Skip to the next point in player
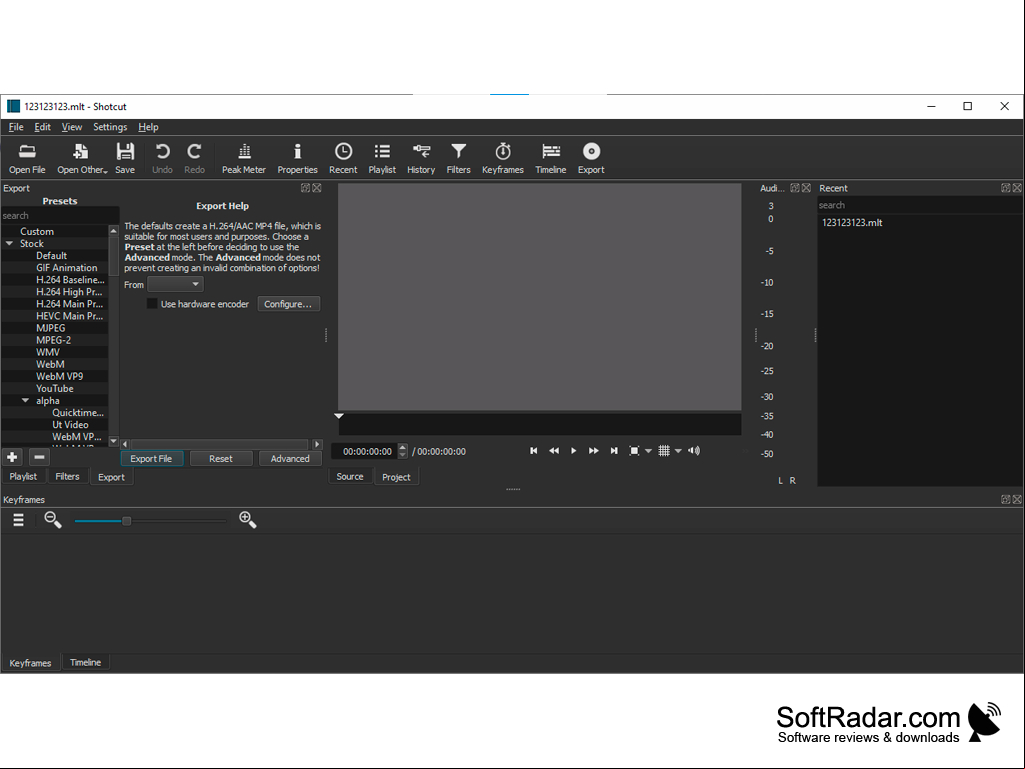Viewport: 1025px width, 769px height. point(614,451)
